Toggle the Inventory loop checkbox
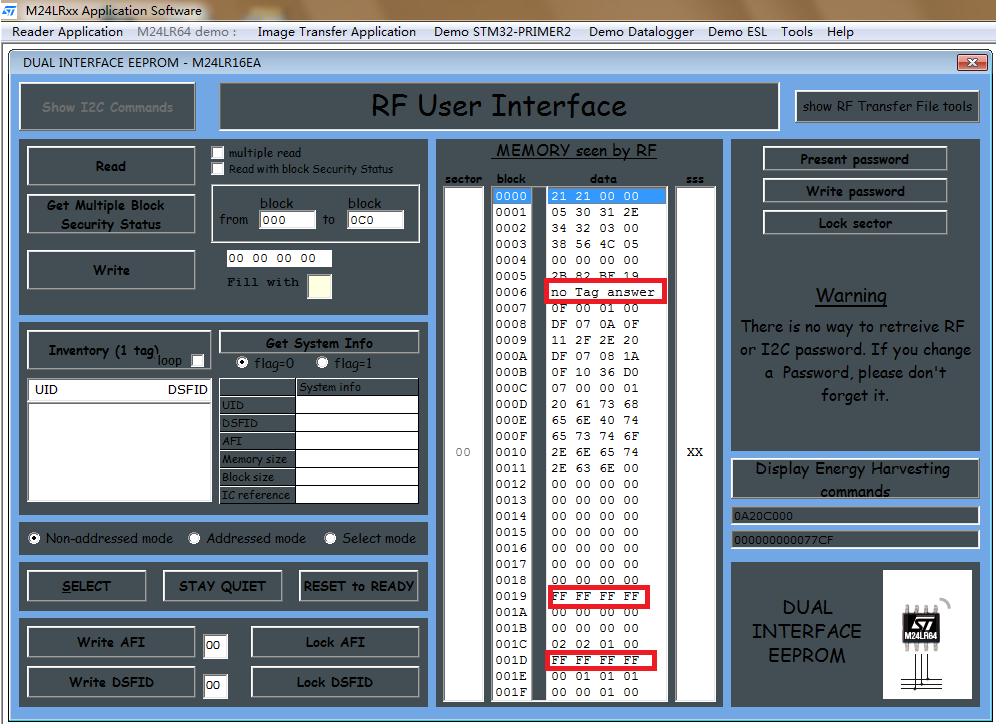The width and height of the screenshot is (996, 724). click(198, 360)
